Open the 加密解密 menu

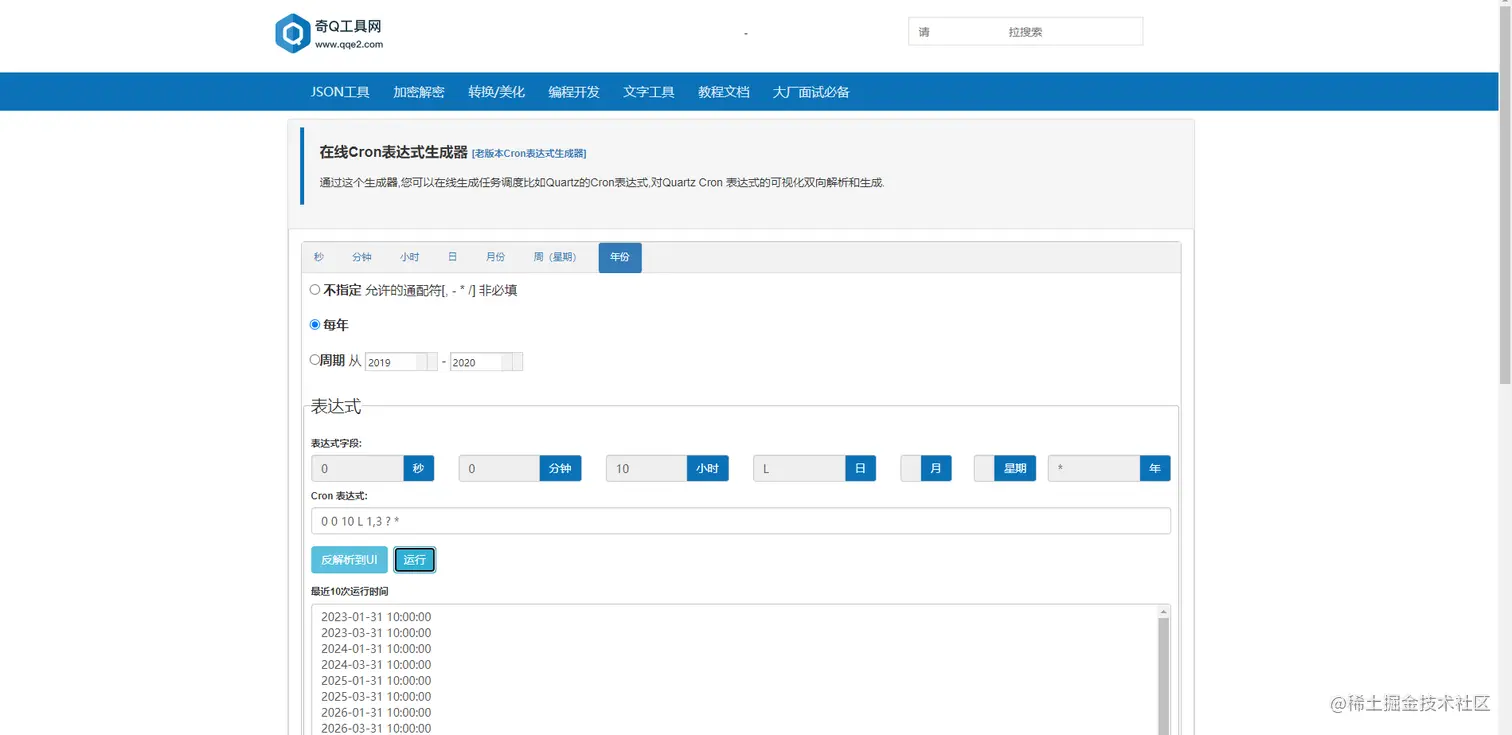click(419, 92)
